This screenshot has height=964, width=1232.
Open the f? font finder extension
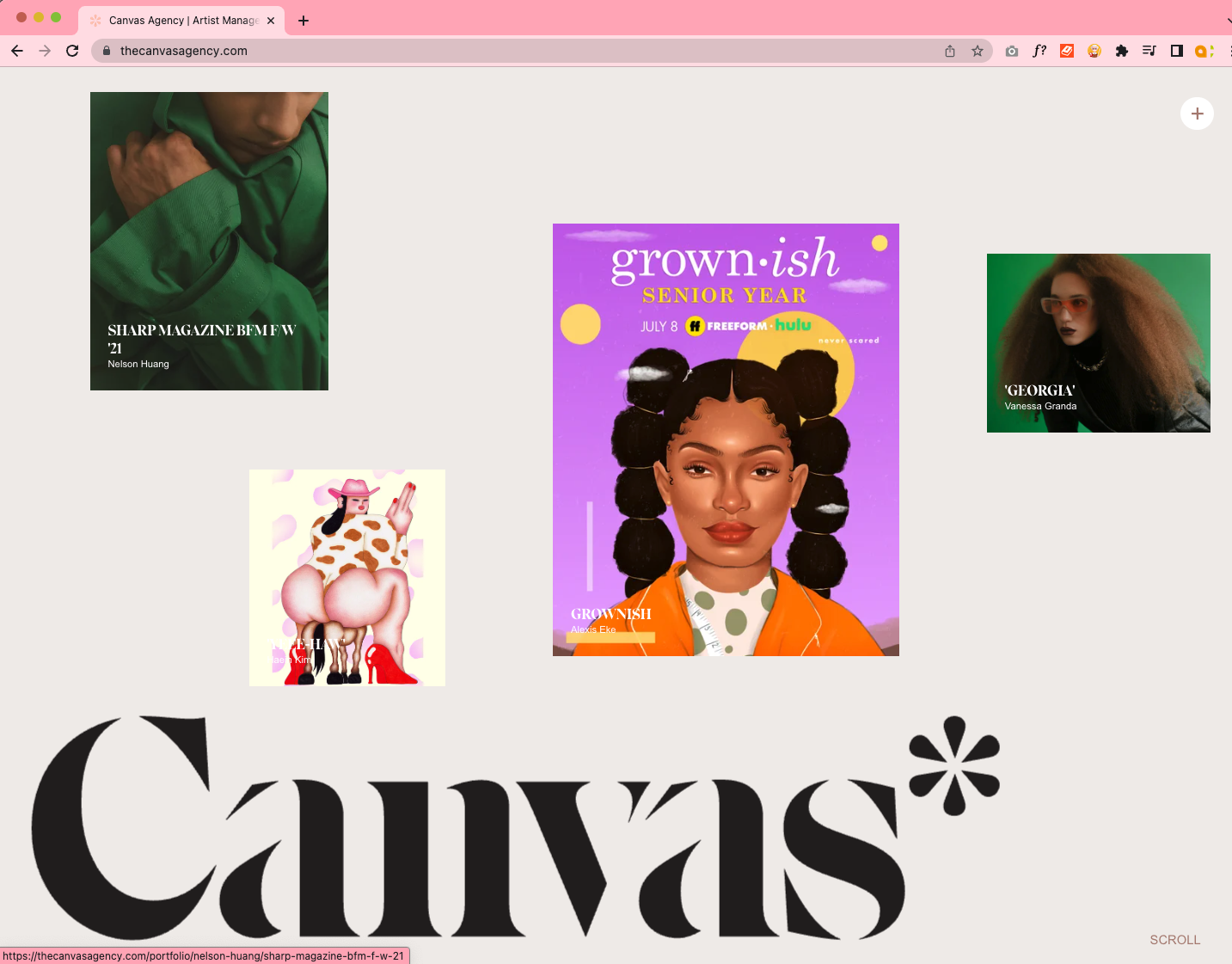click(x=1039, y=51)
